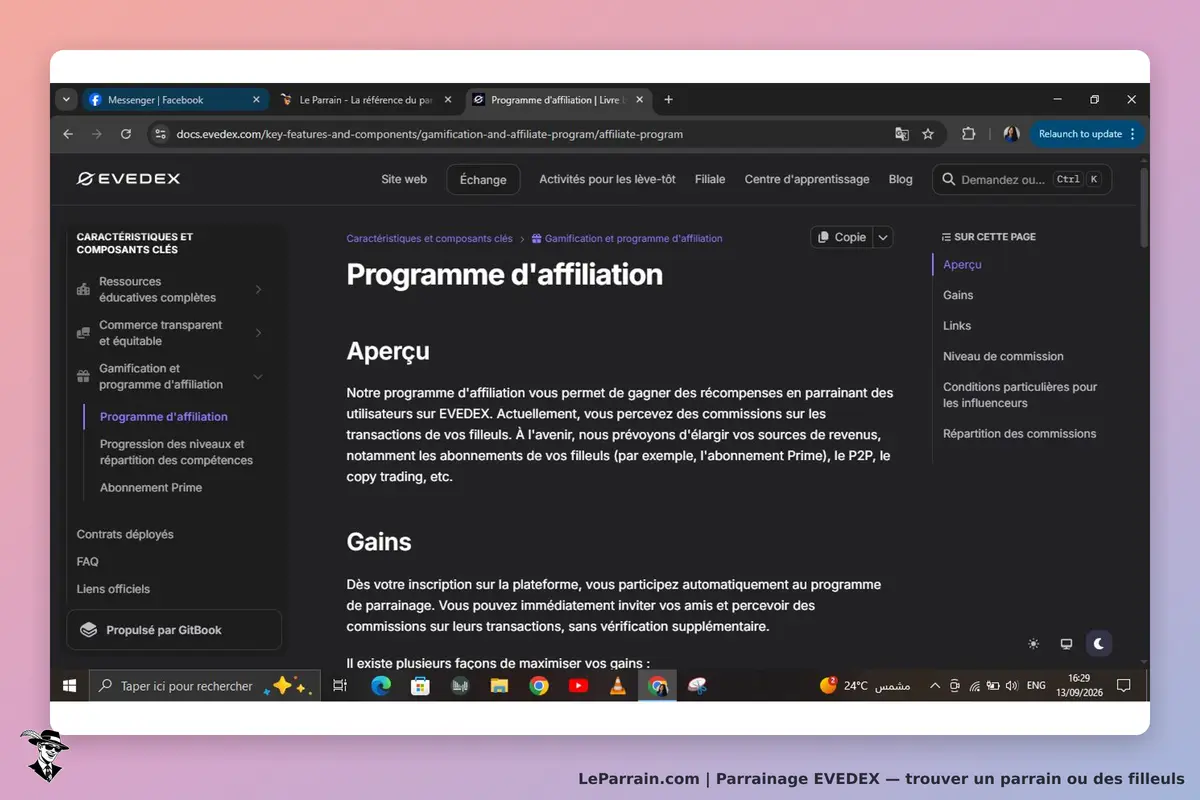This screenshot has height=800, width=1200.
Task: Open the Chrome profile avatar
Action: tap(1011, 134)
